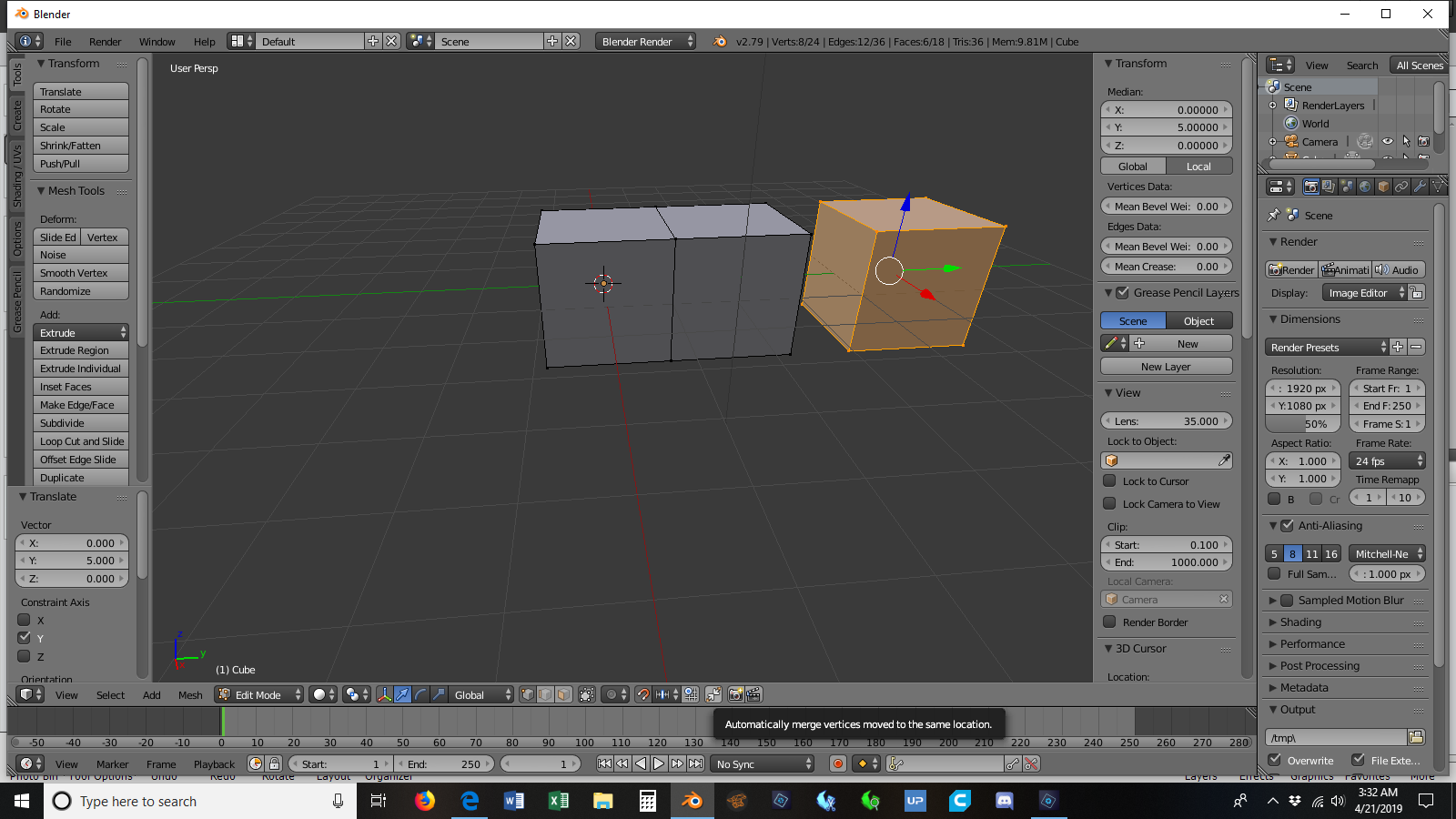The width and height of the screenshot is (1456, 819).
Task: Switch to vertex select mode icon
Action: (527, 694)
